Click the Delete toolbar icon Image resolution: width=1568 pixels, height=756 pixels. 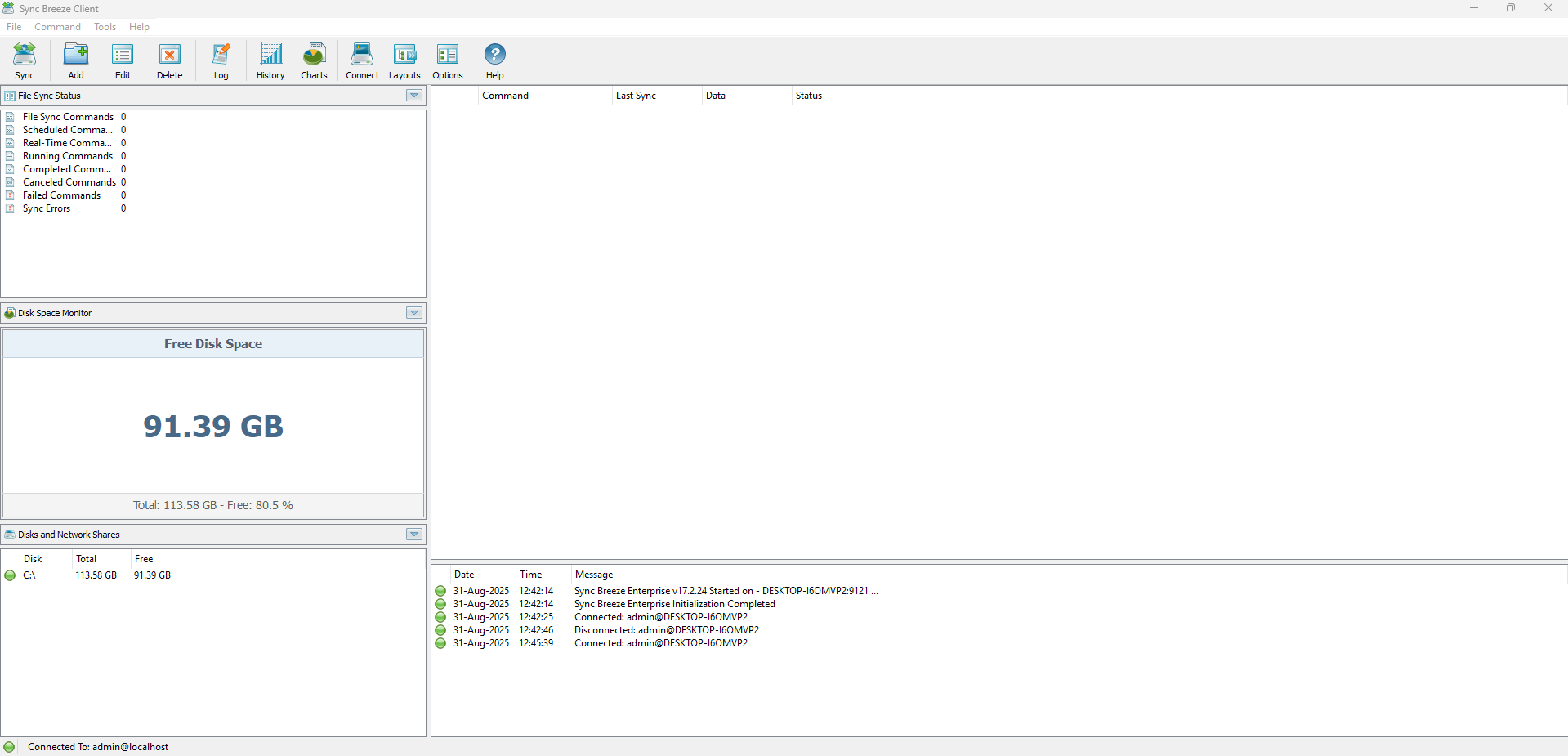tap(170, 61)
